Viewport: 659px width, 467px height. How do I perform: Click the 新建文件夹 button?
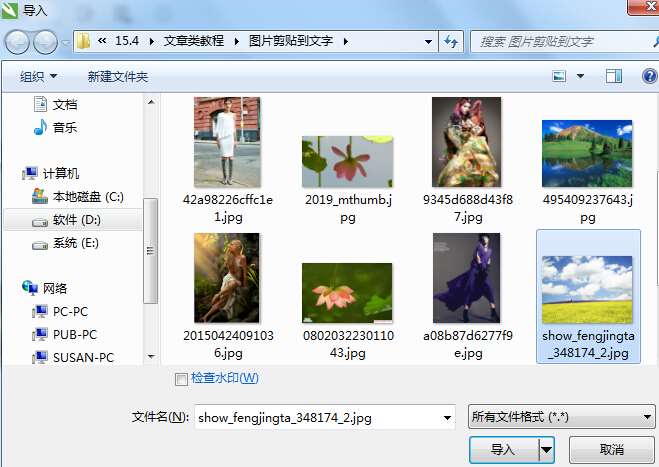coord(118,77)
